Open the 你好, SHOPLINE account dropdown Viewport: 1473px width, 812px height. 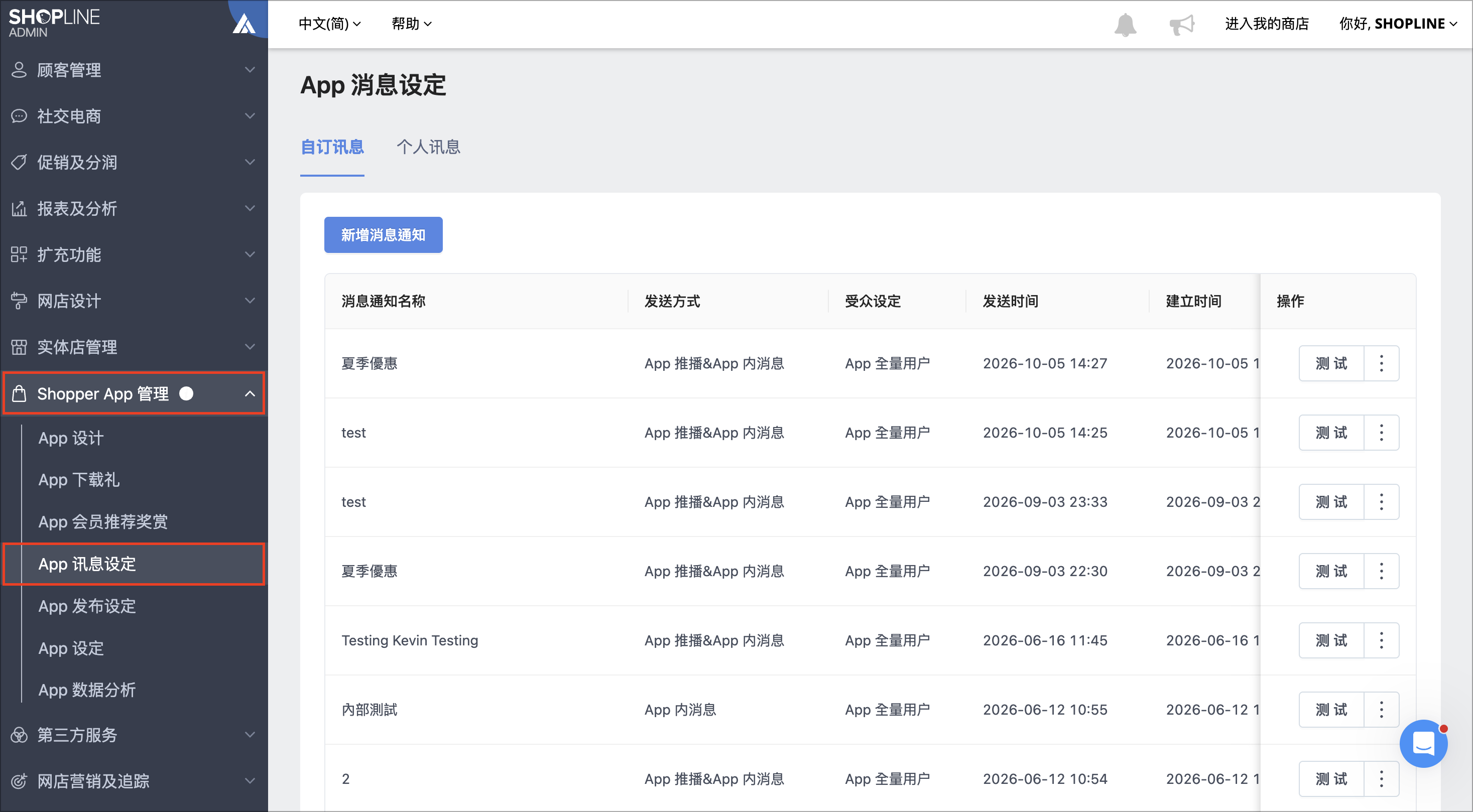click(x=1398, y=24)
